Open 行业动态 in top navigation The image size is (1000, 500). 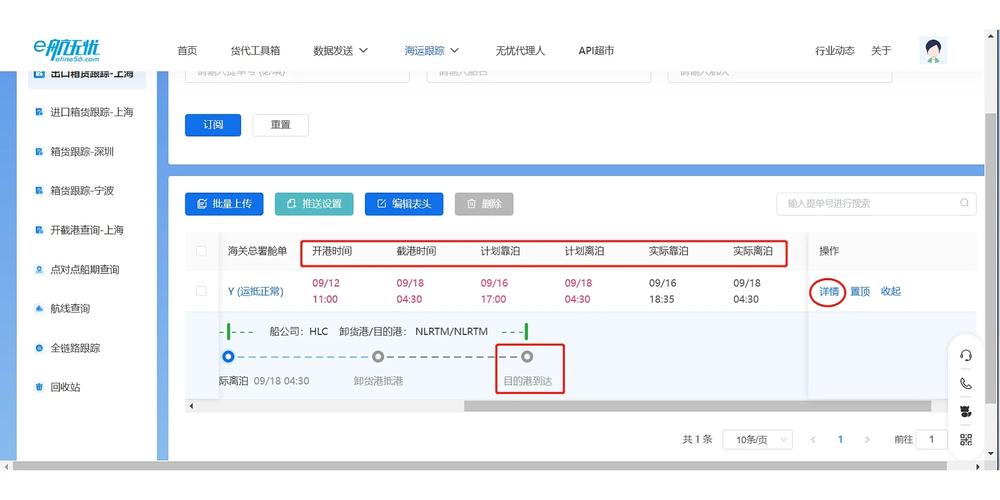point(835,50)
